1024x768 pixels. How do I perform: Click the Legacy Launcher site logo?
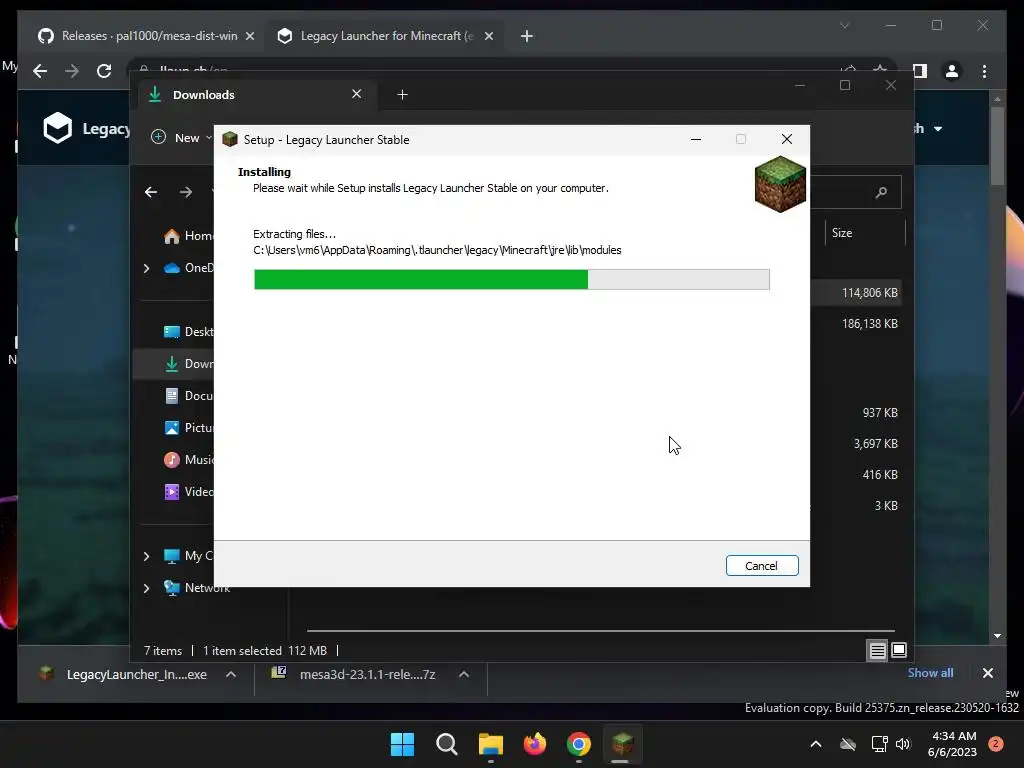point(57,128)
